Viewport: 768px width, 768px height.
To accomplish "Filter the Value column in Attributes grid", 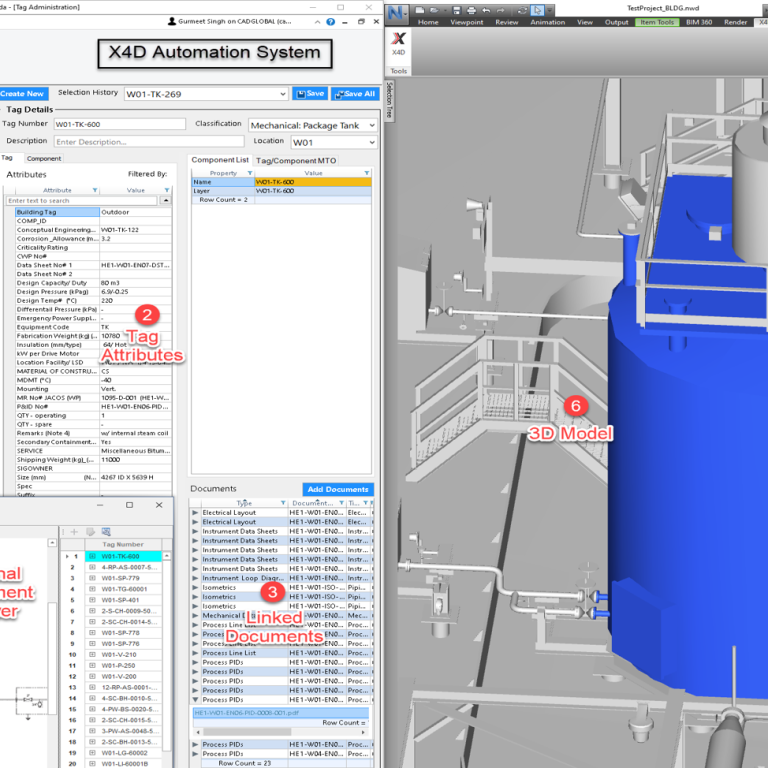I will pyautogui.click(x=167, y=190).
